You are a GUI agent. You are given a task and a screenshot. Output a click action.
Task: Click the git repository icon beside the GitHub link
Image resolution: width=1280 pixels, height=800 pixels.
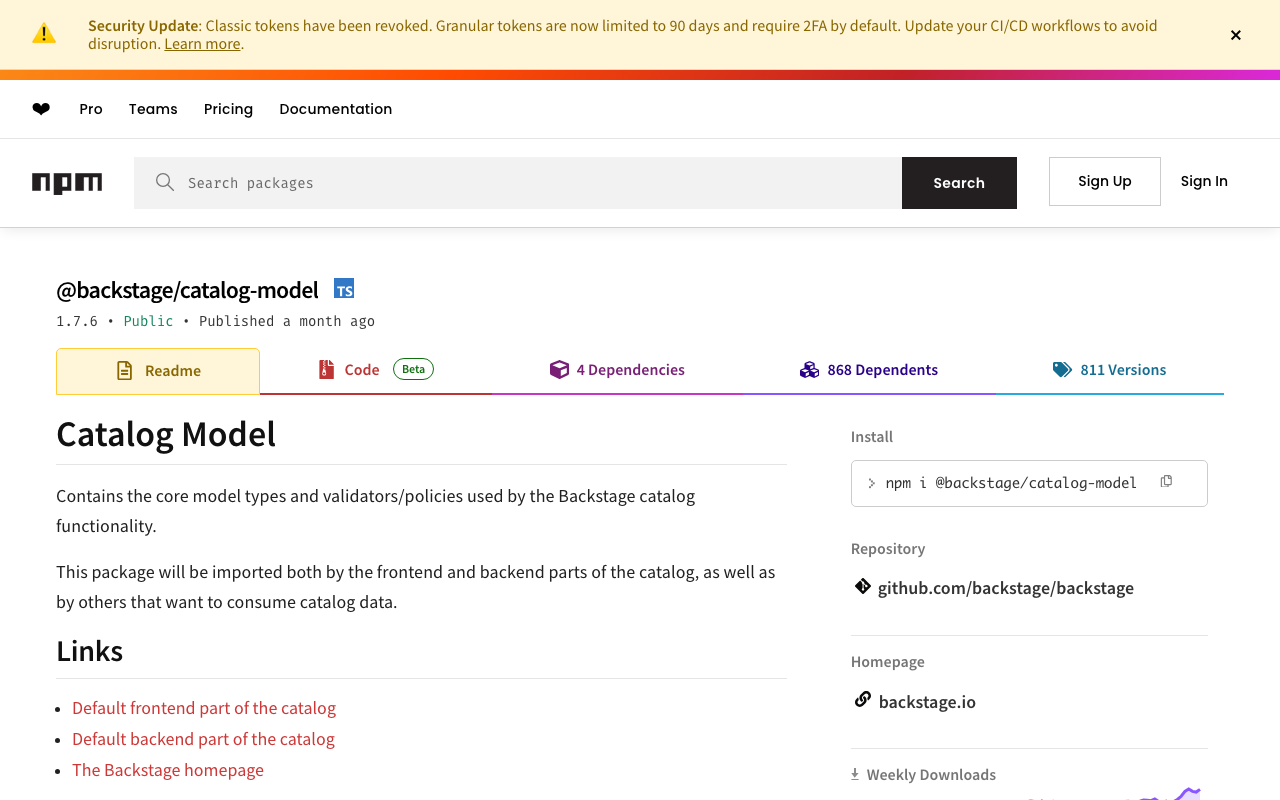point(862,586)
